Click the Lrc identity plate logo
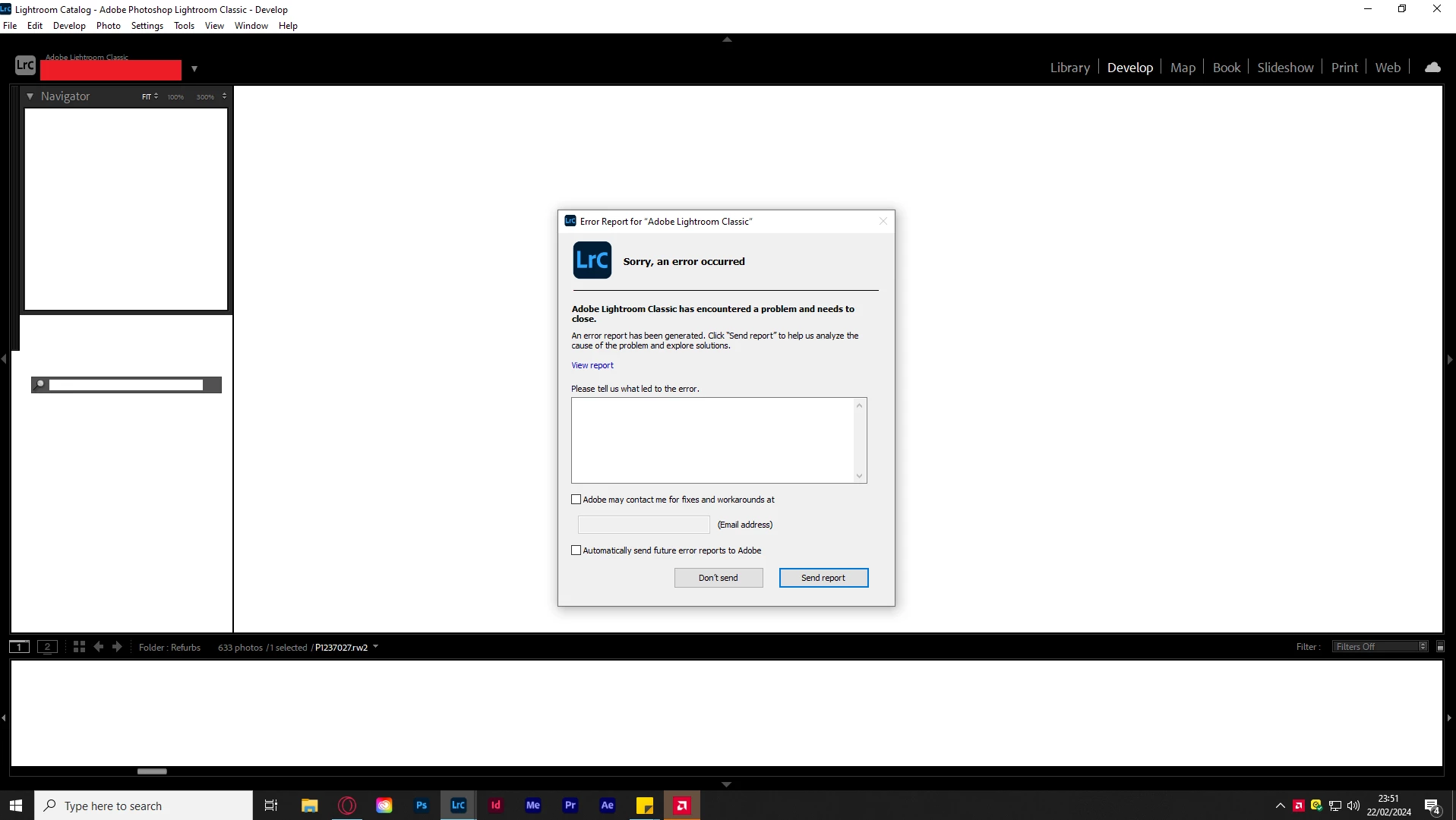 pyautogui.click(x=25, y=65)
